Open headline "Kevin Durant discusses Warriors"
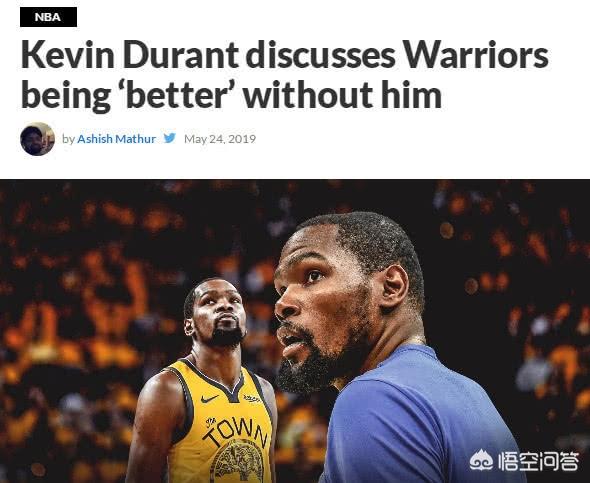This screenshot has height=483, width=590. tap(284, 55)
